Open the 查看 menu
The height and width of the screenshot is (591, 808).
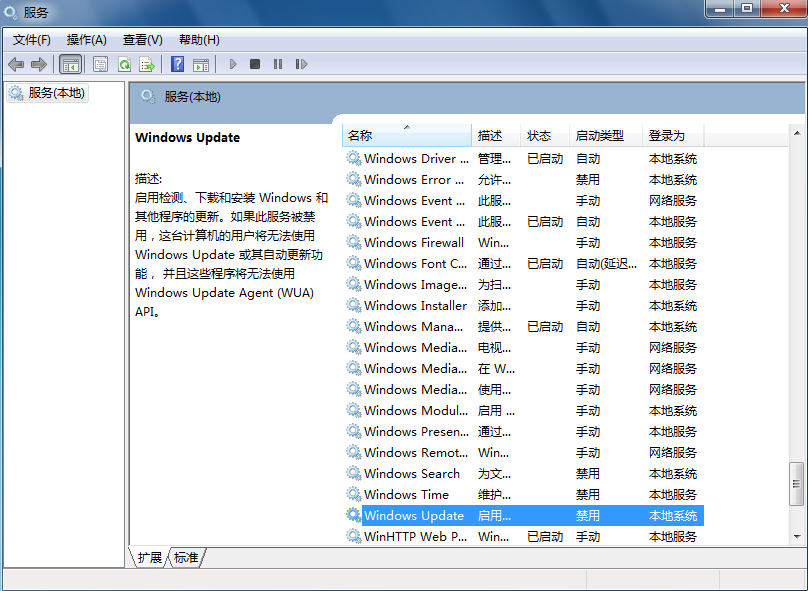[142, 40]
